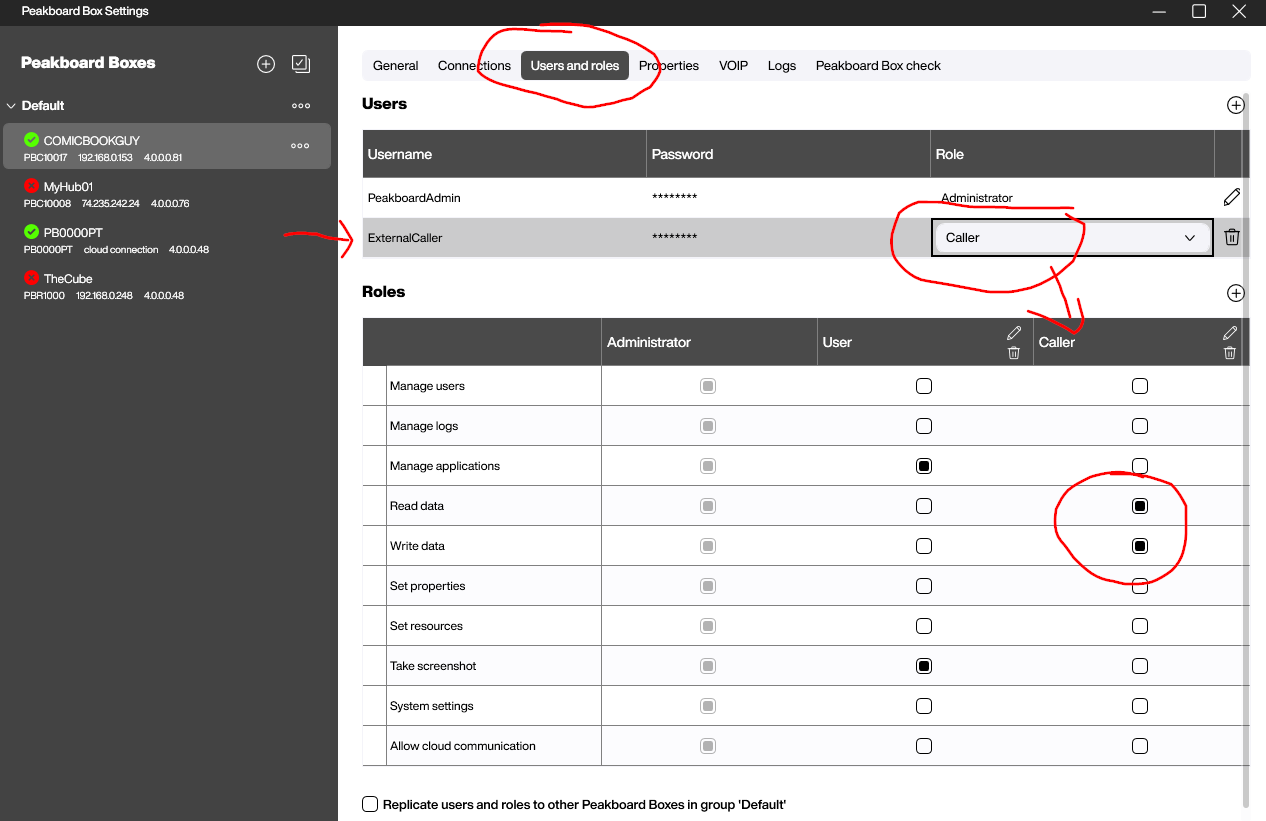Viewport: 1266px width, 821px height.
Task: Switch to the Logs tab
Action: point(782,65)
